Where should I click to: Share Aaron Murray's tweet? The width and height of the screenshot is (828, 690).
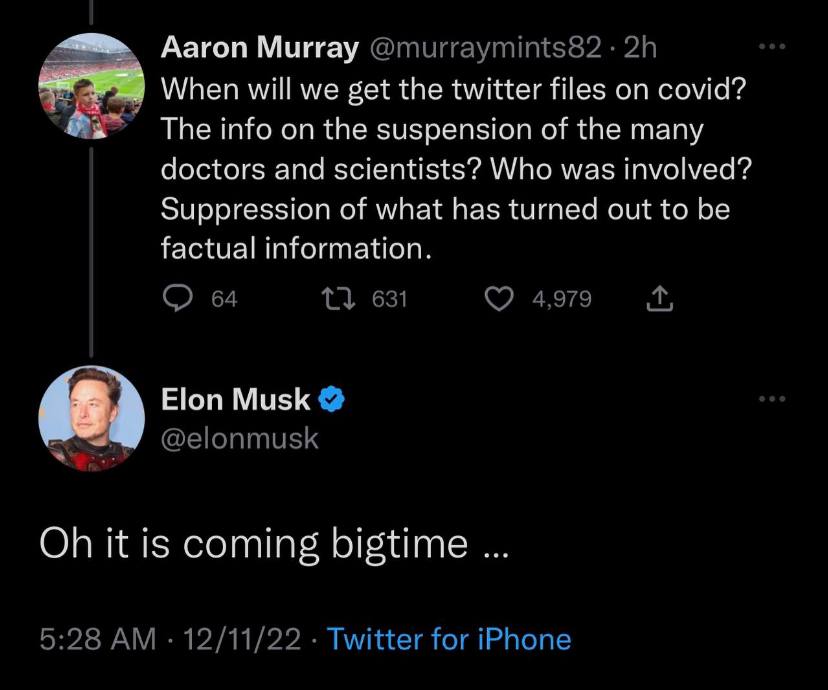pos(660,299)
